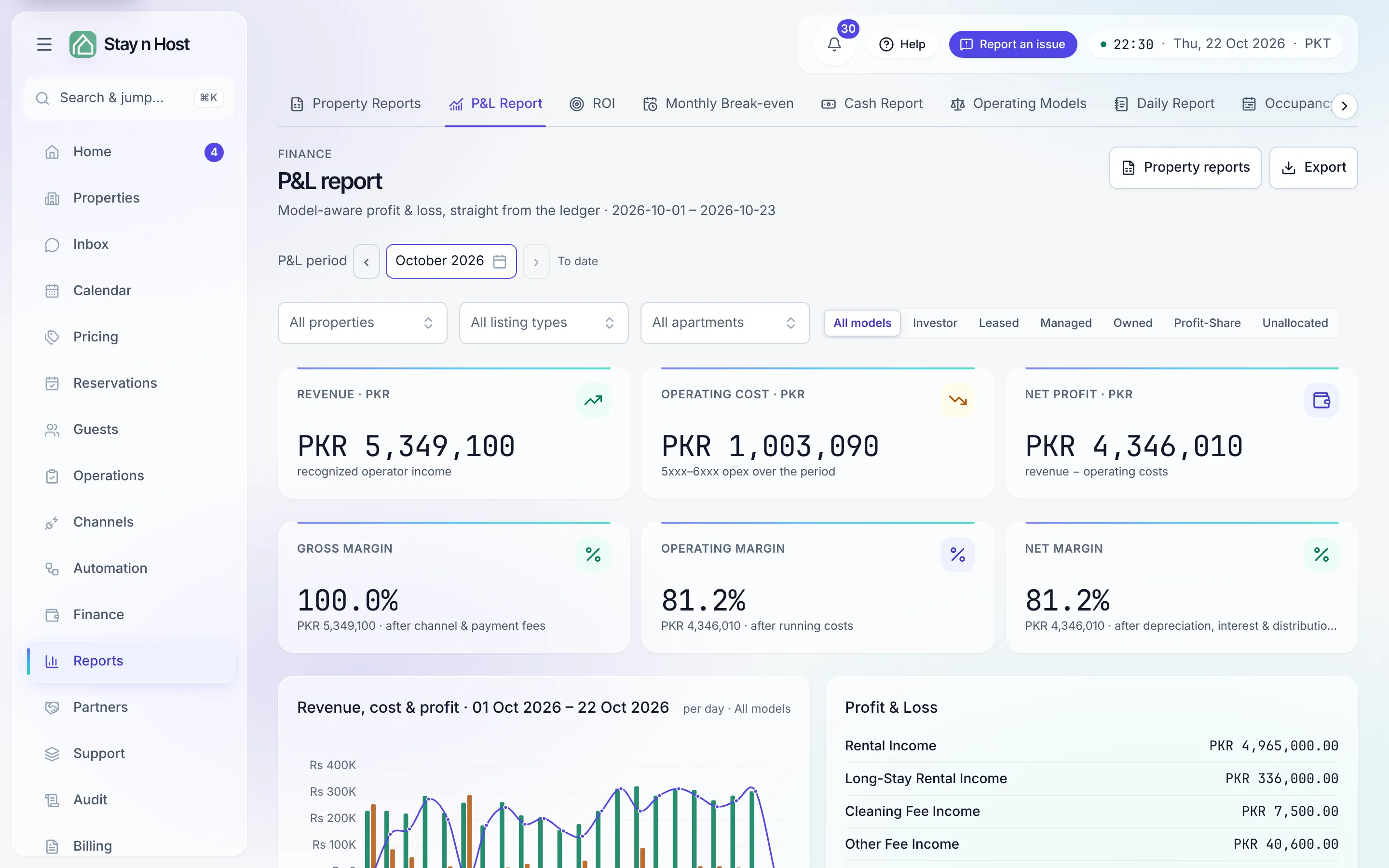1389x868 pixels.
Task: Click the Property reports button
Action: [1185, 168]
